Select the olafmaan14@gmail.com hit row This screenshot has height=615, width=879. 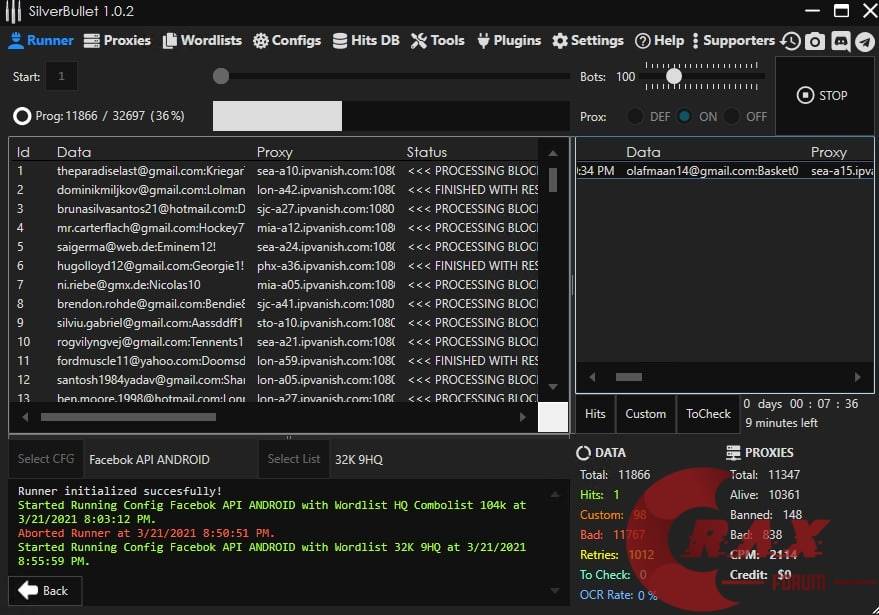pyautogui.click(x=724, y=170)
